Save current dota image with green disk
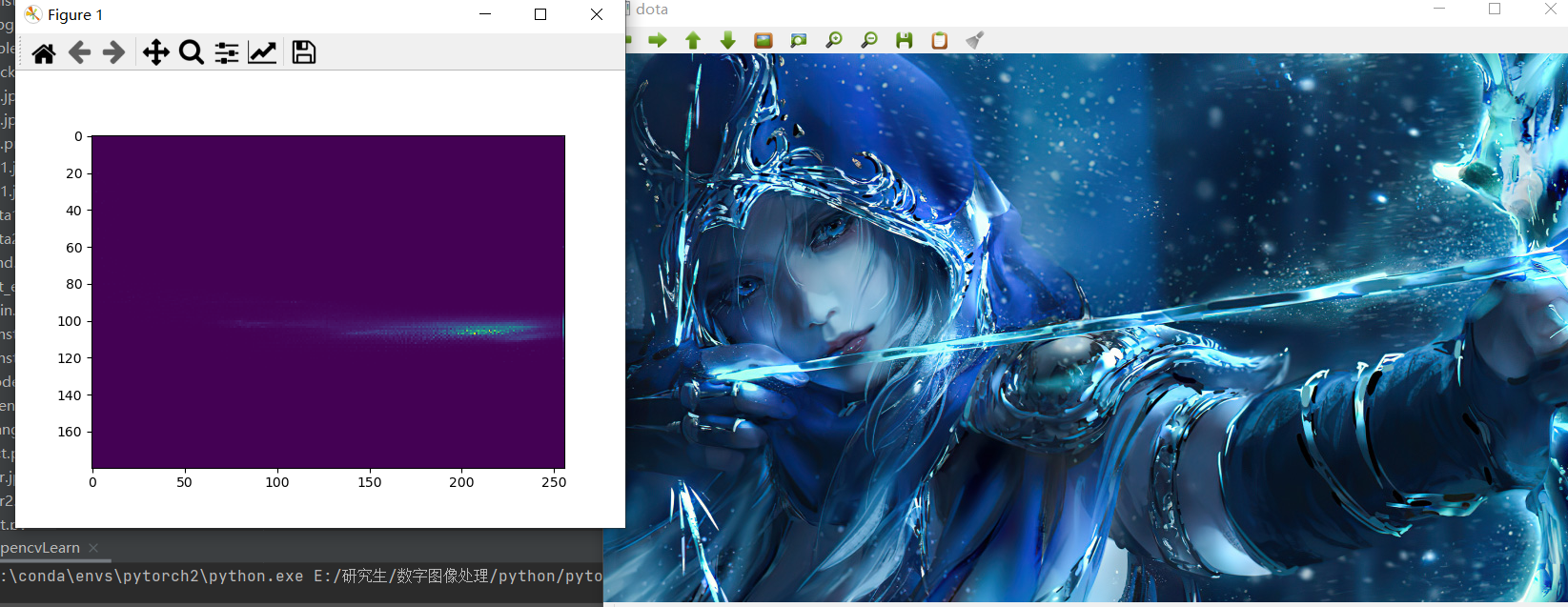This screenshot has height=607, width=1568. coord(905,40)
